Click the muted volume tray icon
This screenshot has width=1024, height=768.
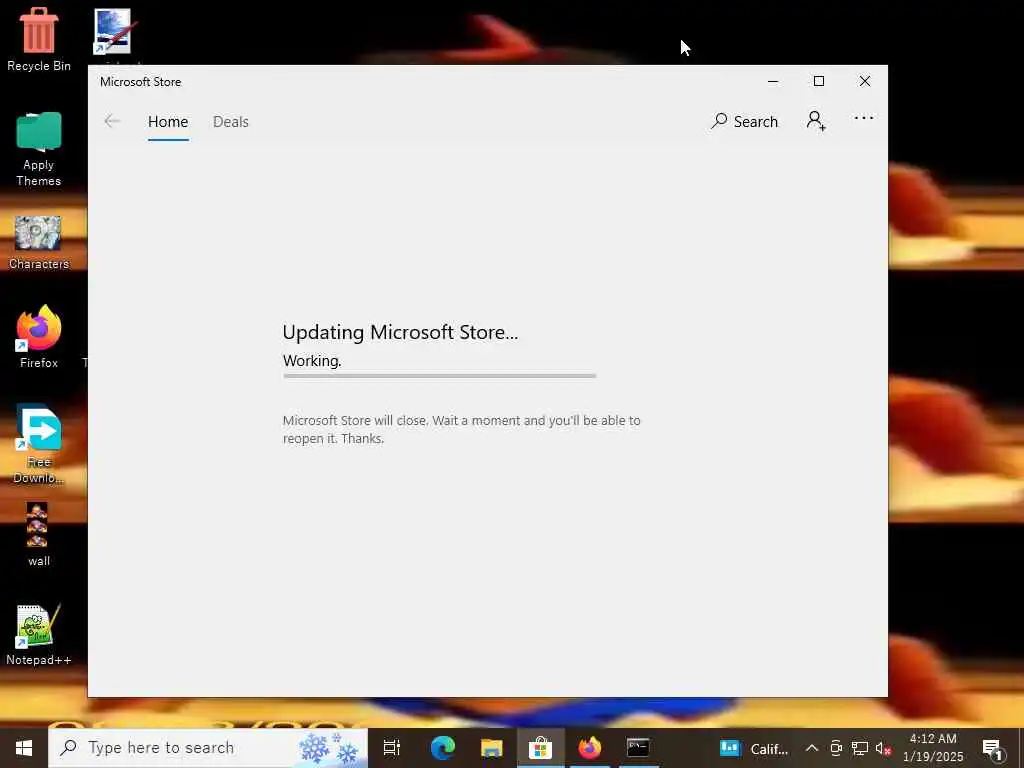(x=883, y=748)
